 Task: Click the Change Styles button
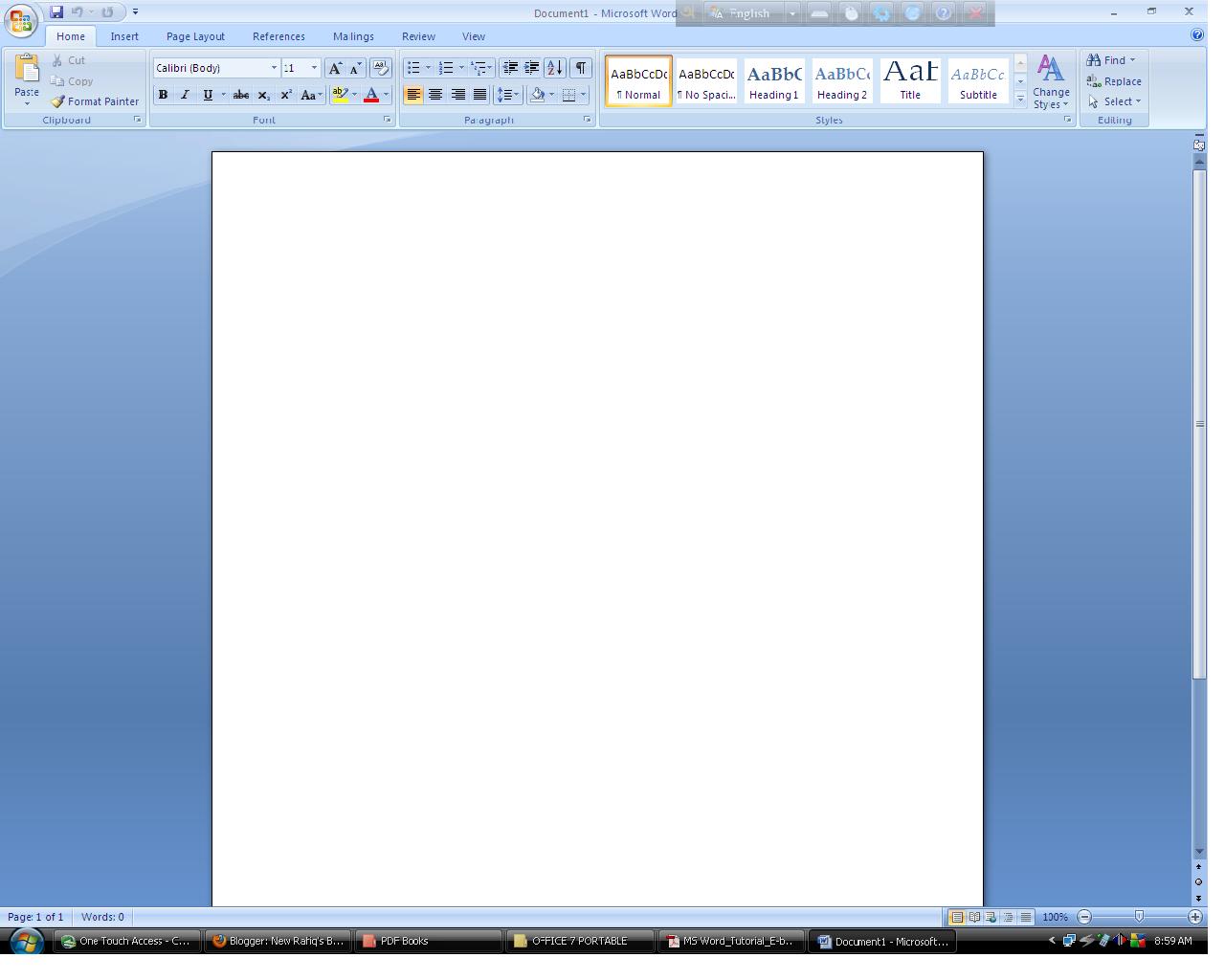pos(1051,81)
